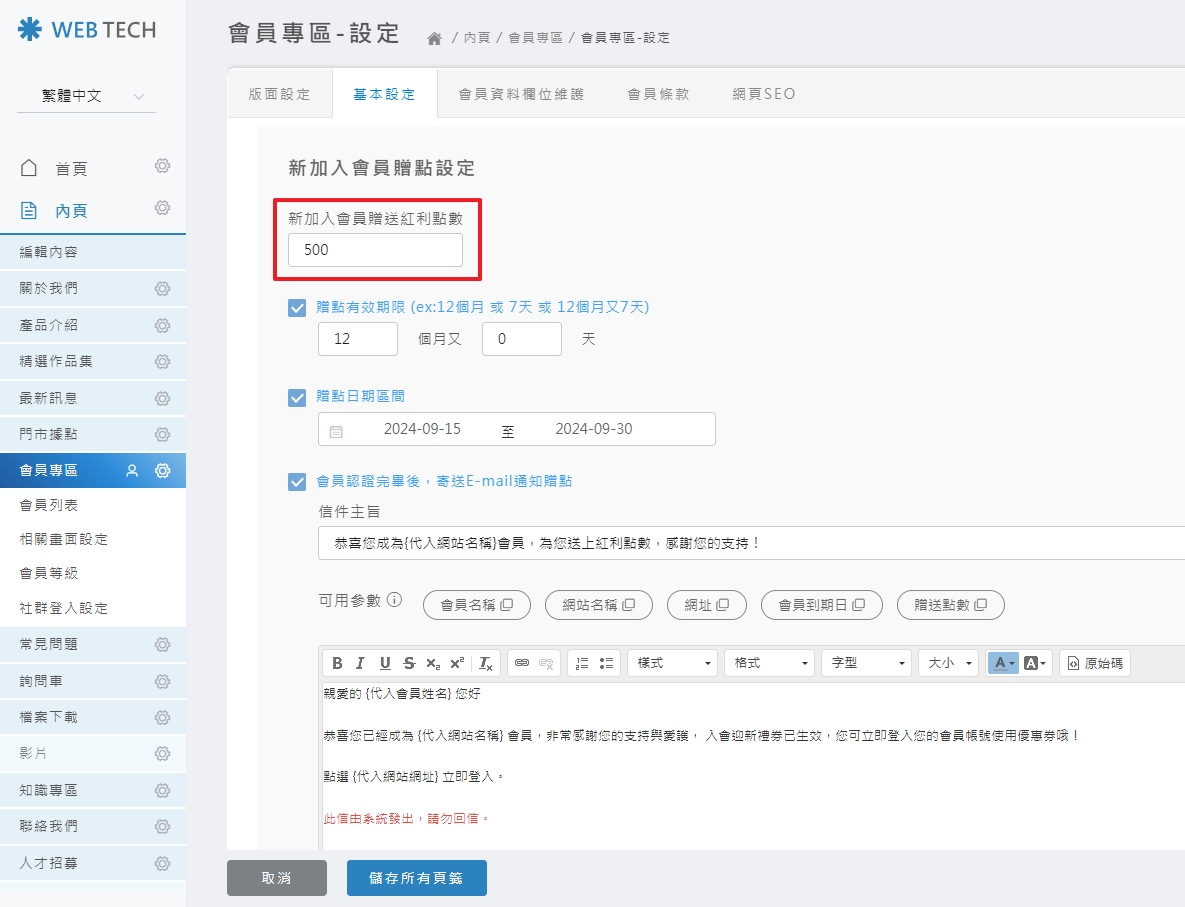Click the strikethrough formatting icon
The height and width of the screenshot is (907, 1185).
point(408,663)
